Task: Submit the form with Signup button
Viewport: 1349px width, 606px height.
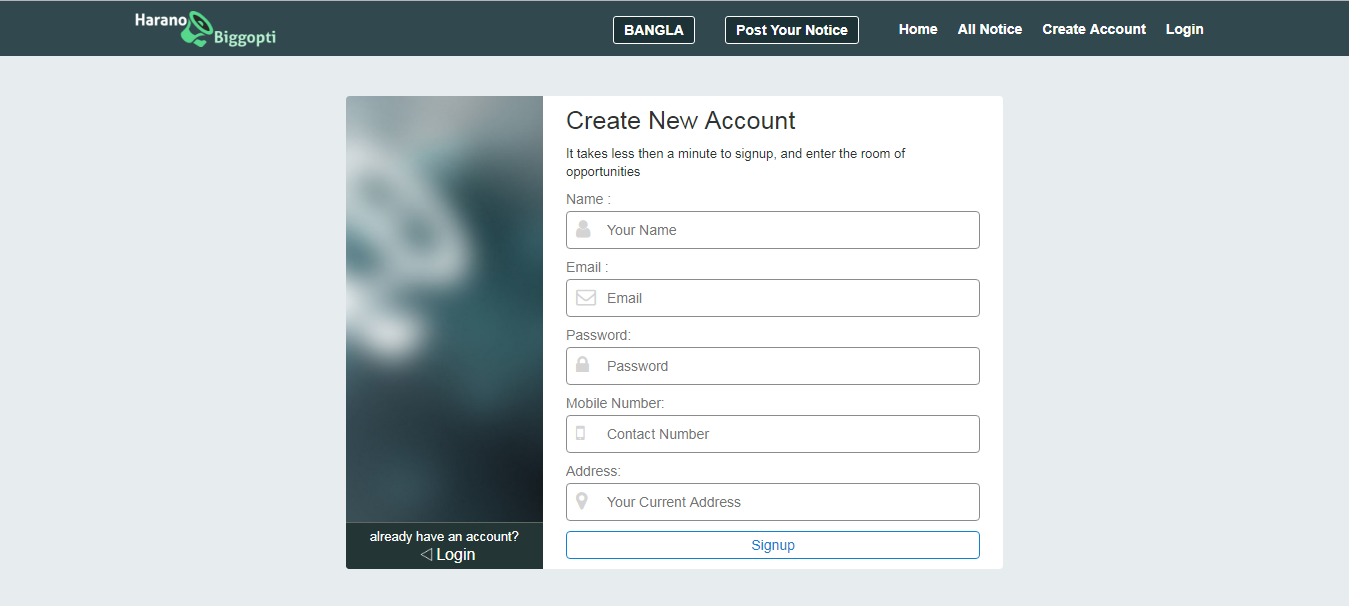Action: tap(772, 545)
